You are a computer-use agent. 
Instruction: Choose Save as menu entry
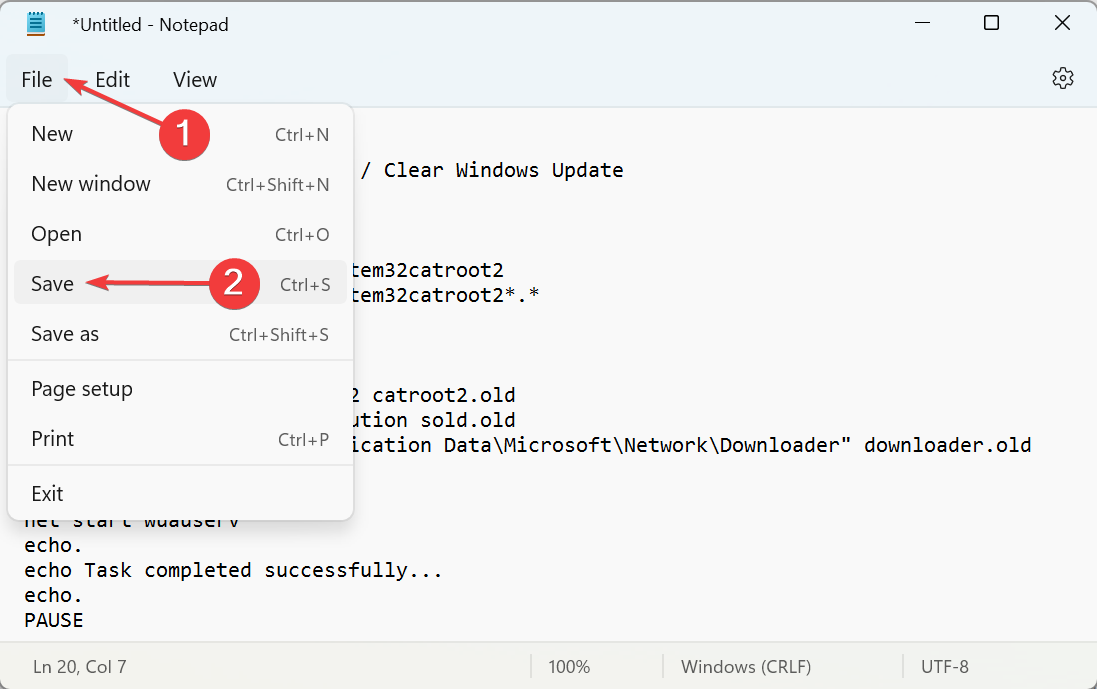(x=181, y=334)
